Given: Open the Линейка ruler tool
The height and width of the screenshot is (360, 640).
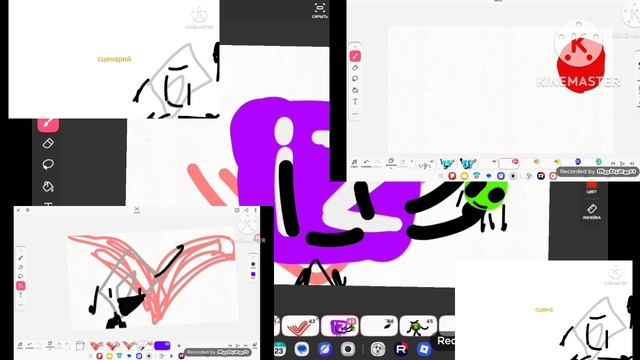Looking at the screenshot, I should click(591, 211).
